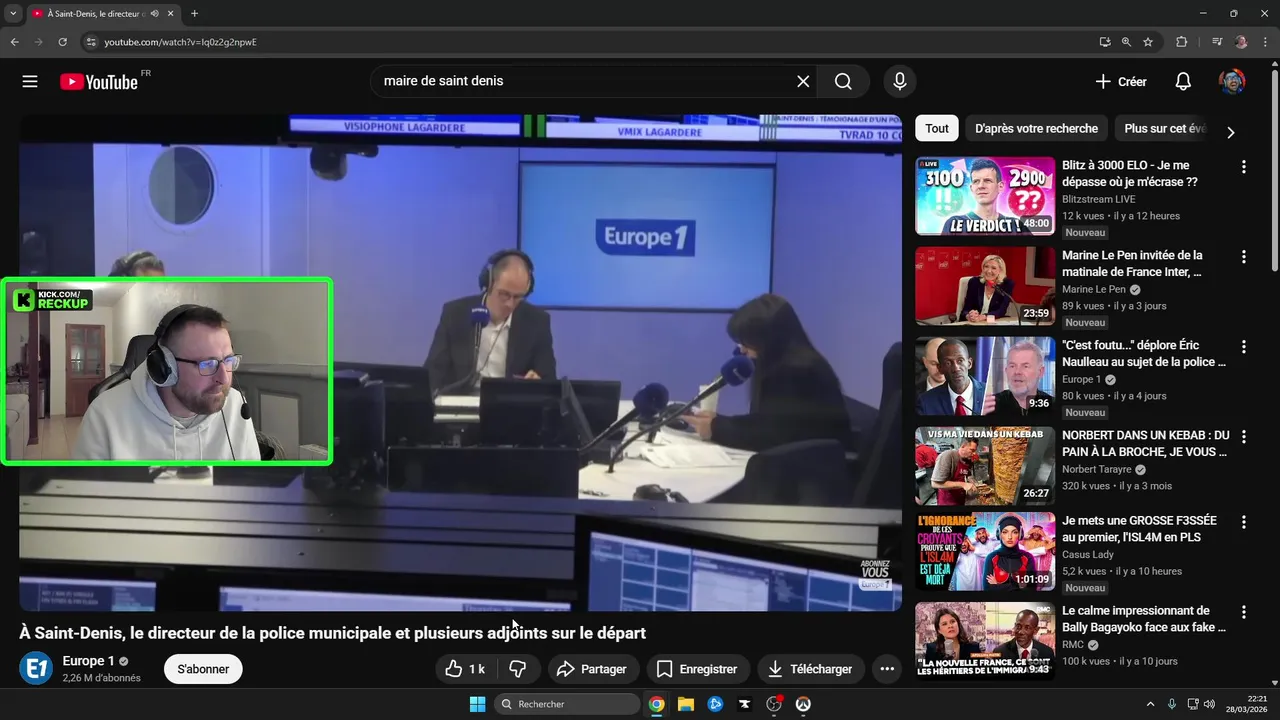Open options for the Blitz à 3000 ELO video
Image resolution: width=1280 pixels, height=720 pixels.
pos(1244,167)
